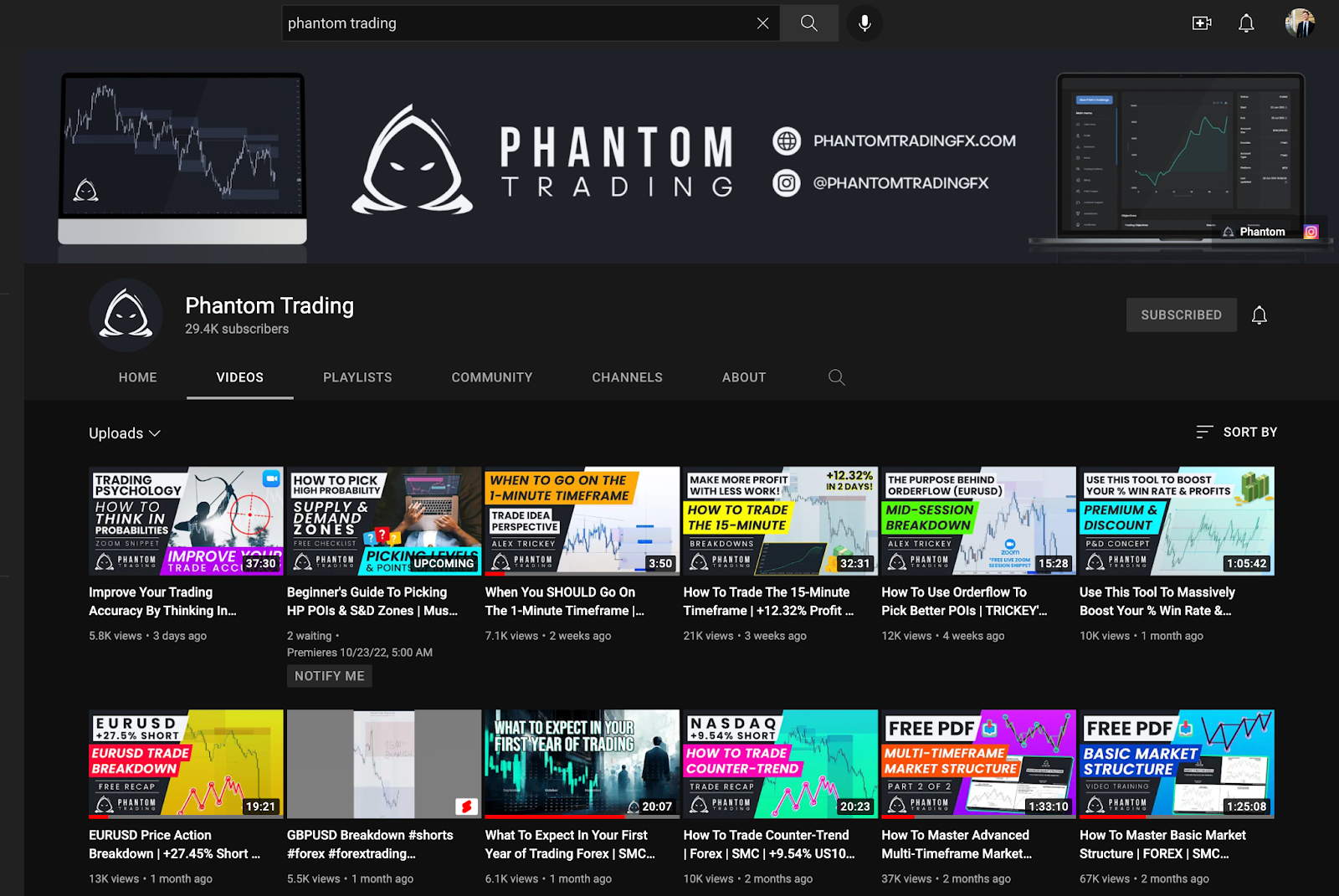Click the Instagram icon on banner
Viewport: 1339px width, 896px height.
pyautogui.click(x=1311, y=232)
